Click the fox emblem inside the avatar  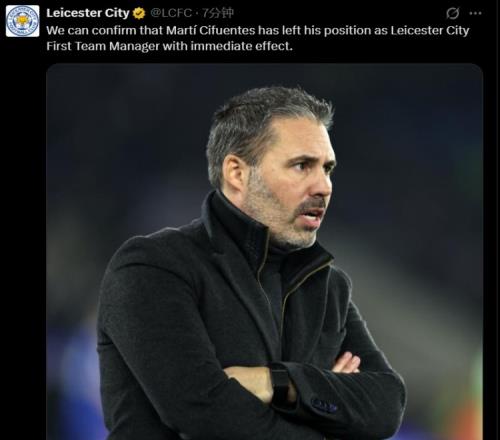point(22,21)
